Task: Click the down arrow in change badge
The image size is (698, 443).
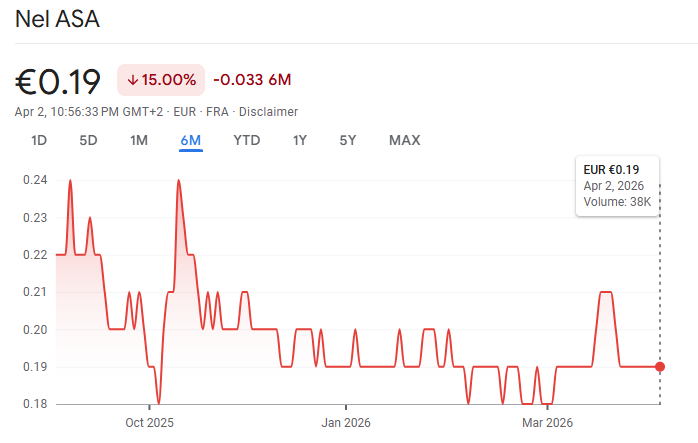Action: (133, 80)
